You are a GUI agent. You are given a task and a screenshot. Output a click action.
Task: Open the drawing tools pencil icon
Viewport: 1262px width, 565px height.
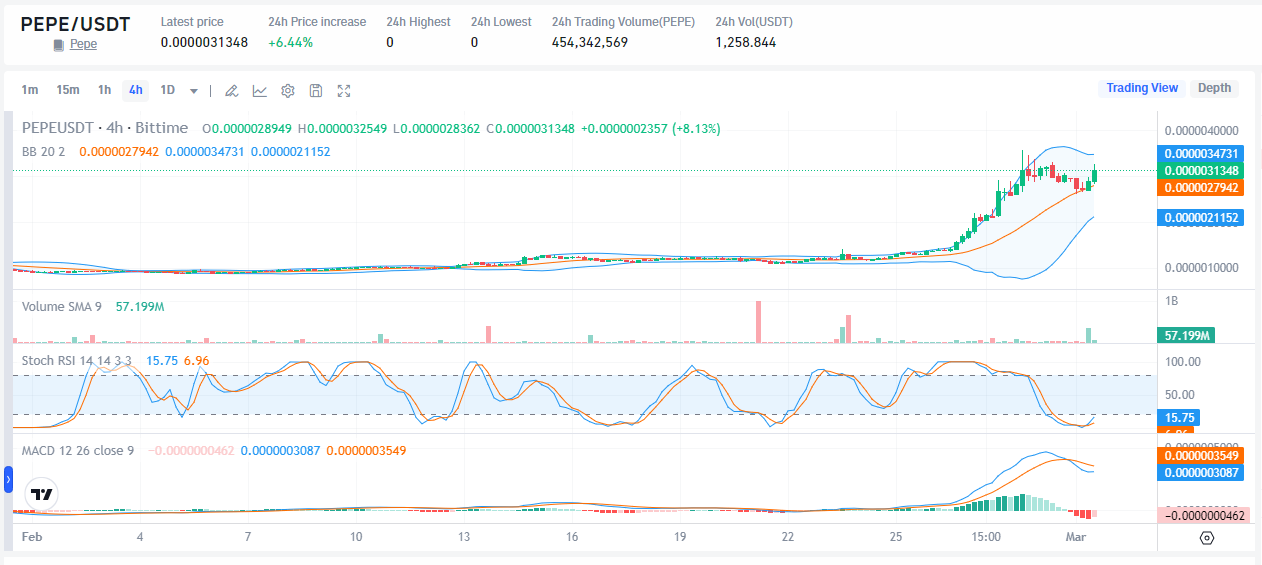tap(231, 91)
